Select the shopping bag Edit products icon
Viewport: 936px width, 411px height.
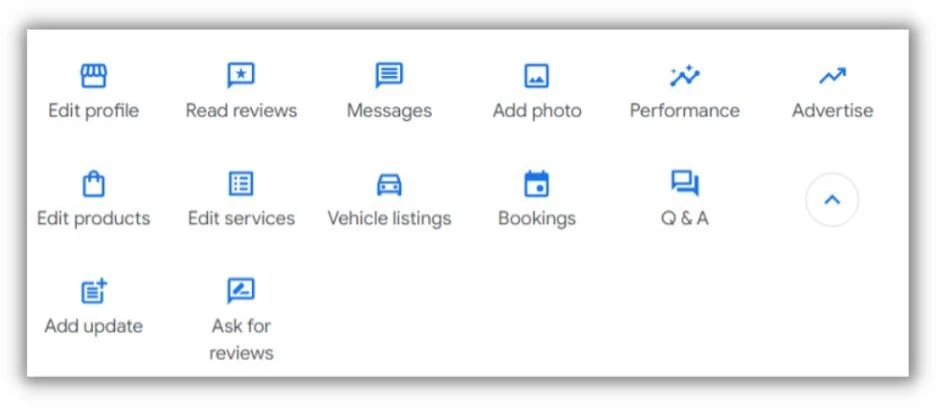(x=94, y=184)
